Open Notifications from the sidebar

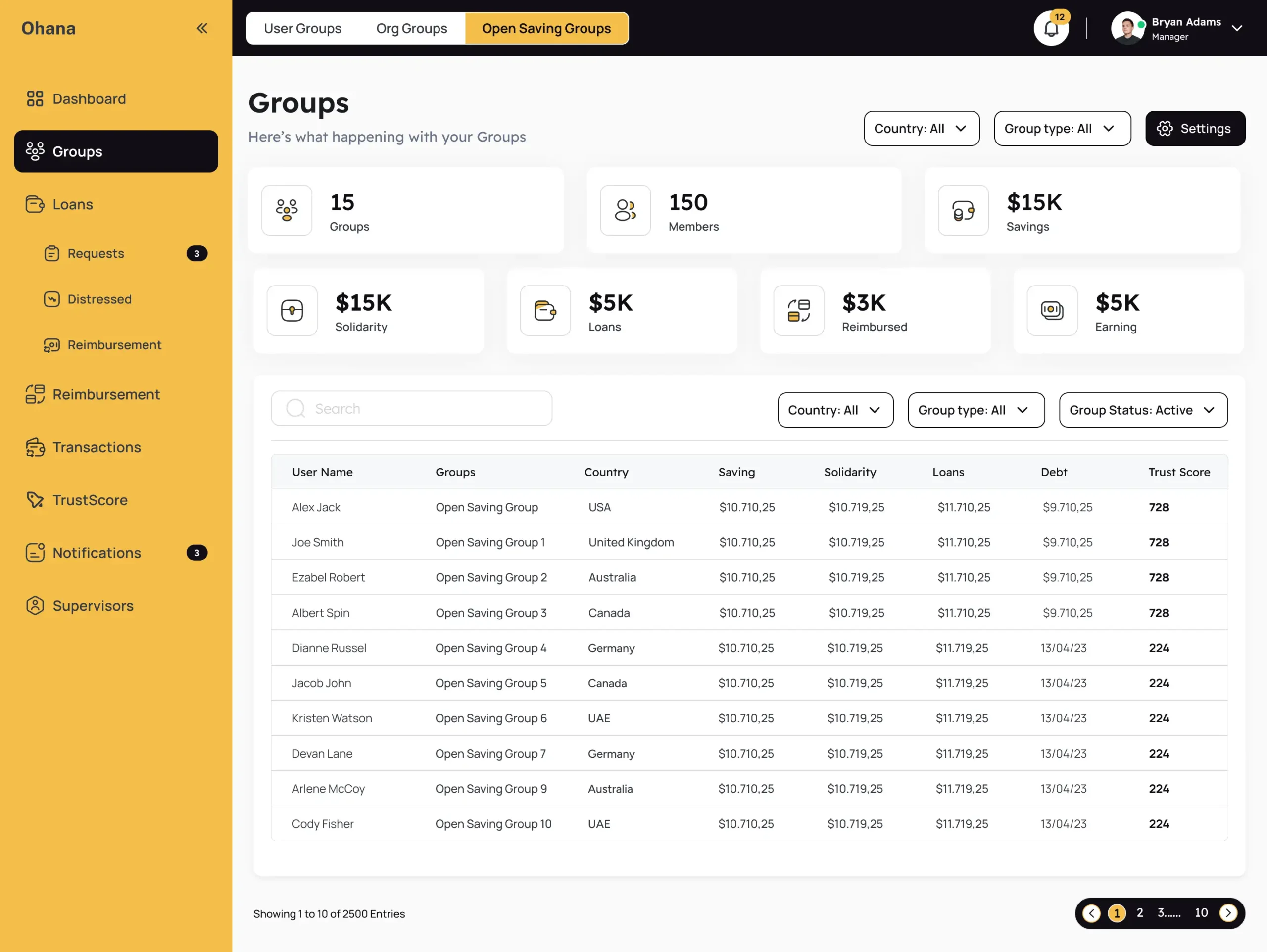96,553
